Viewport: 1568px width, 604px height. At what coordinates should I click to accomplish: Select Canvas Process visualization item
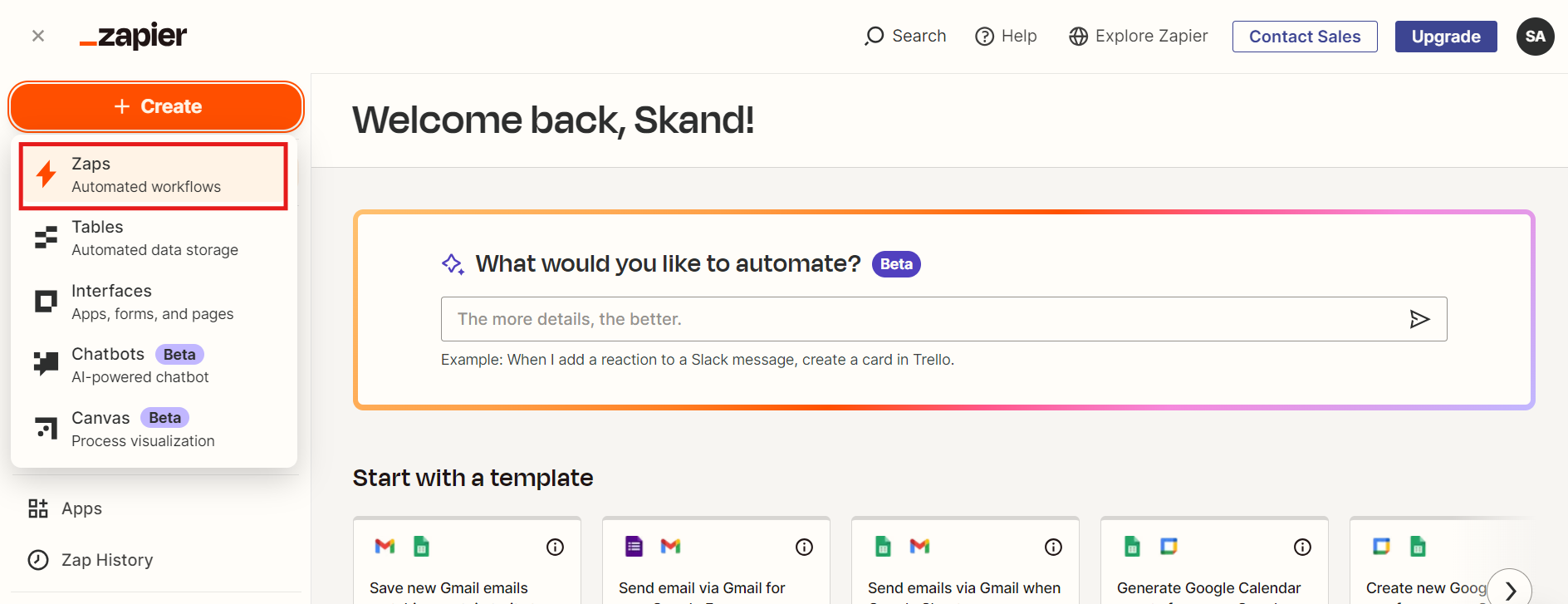point(154,430)
